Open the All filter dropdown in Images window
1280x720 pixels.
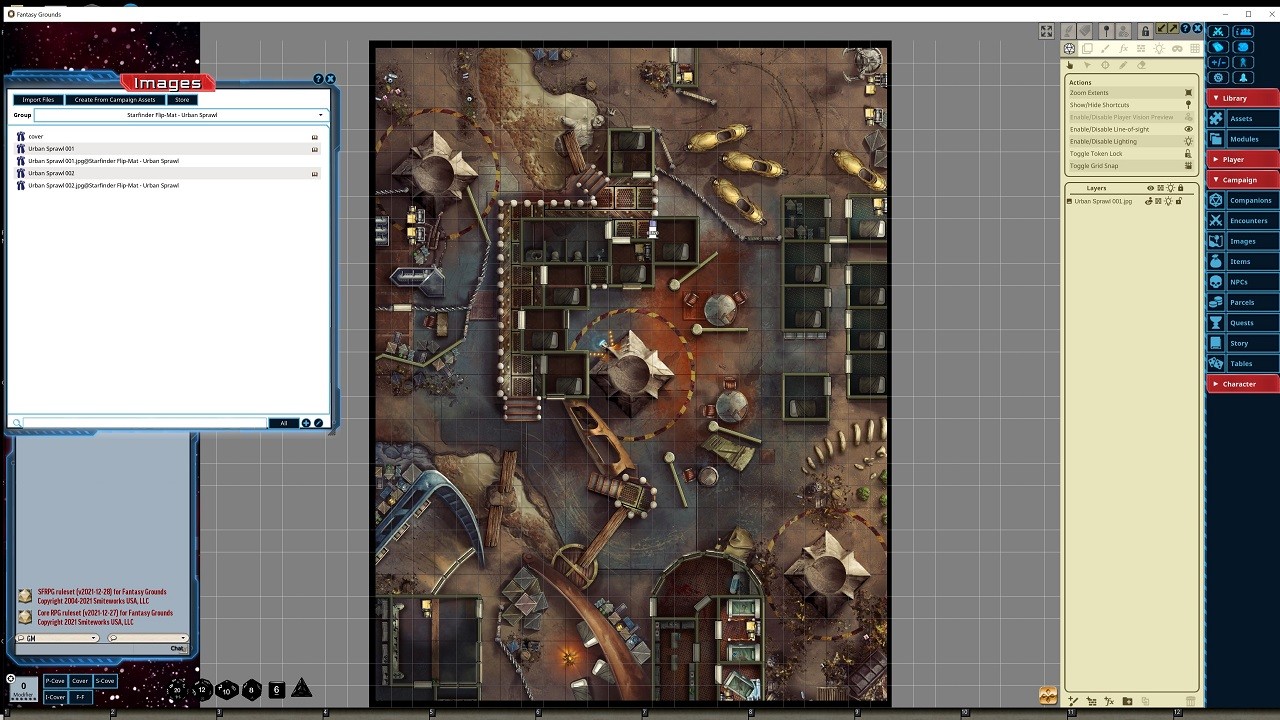tap(283, 422)
